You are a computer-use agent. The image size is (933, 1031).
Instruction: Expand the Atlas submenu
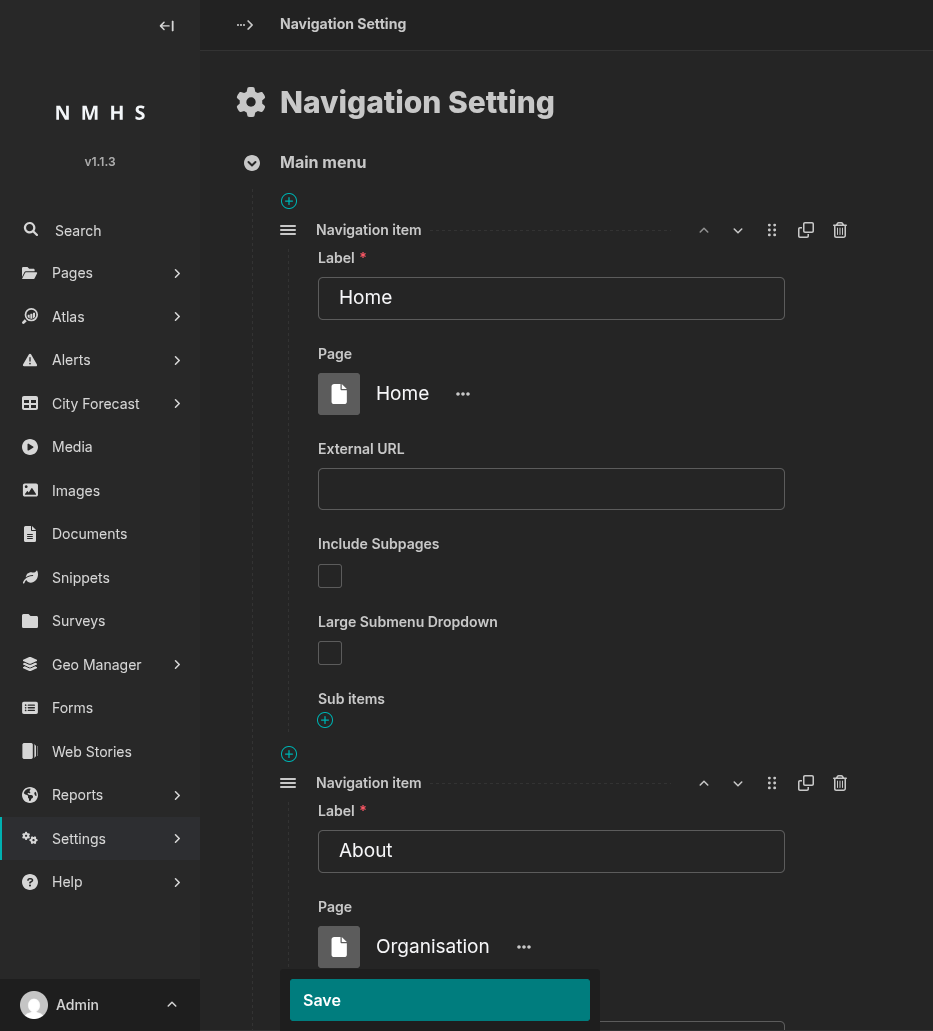[x=177, y=316]
